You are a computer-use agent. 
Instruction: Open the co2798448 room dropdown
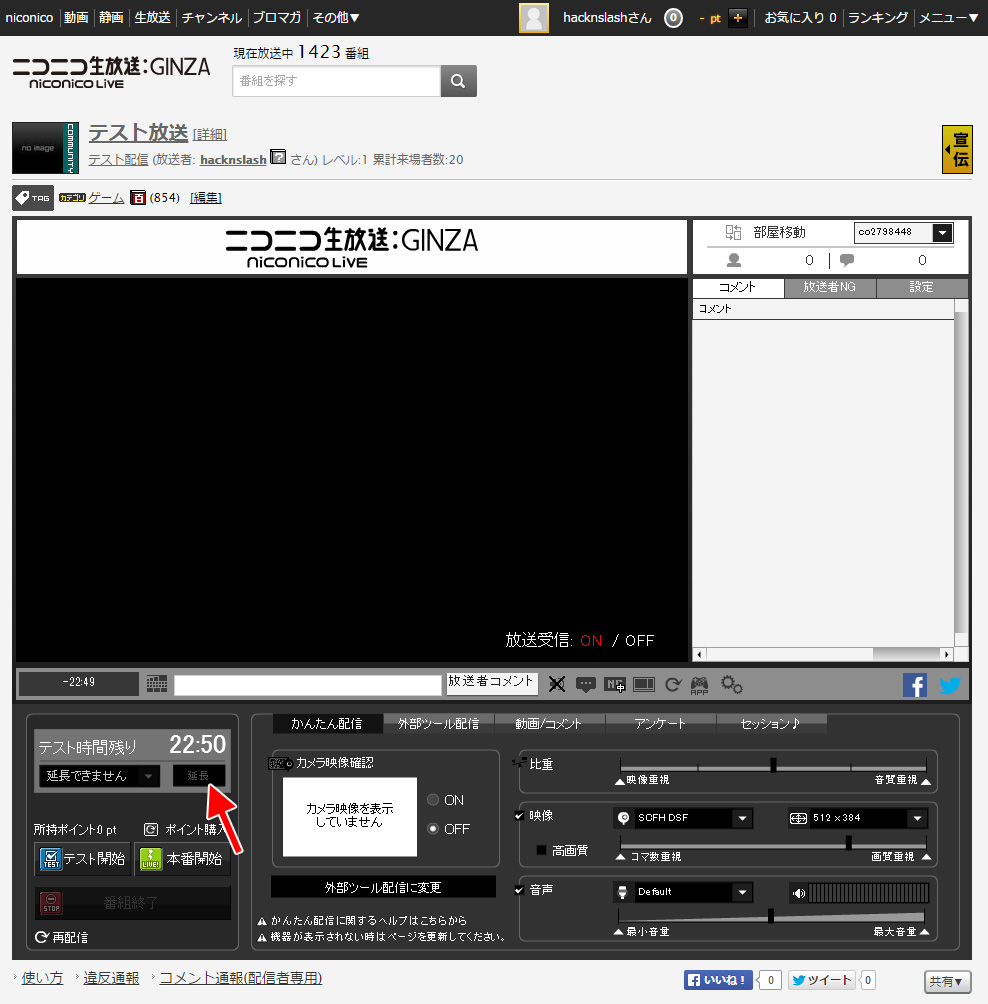903,232
